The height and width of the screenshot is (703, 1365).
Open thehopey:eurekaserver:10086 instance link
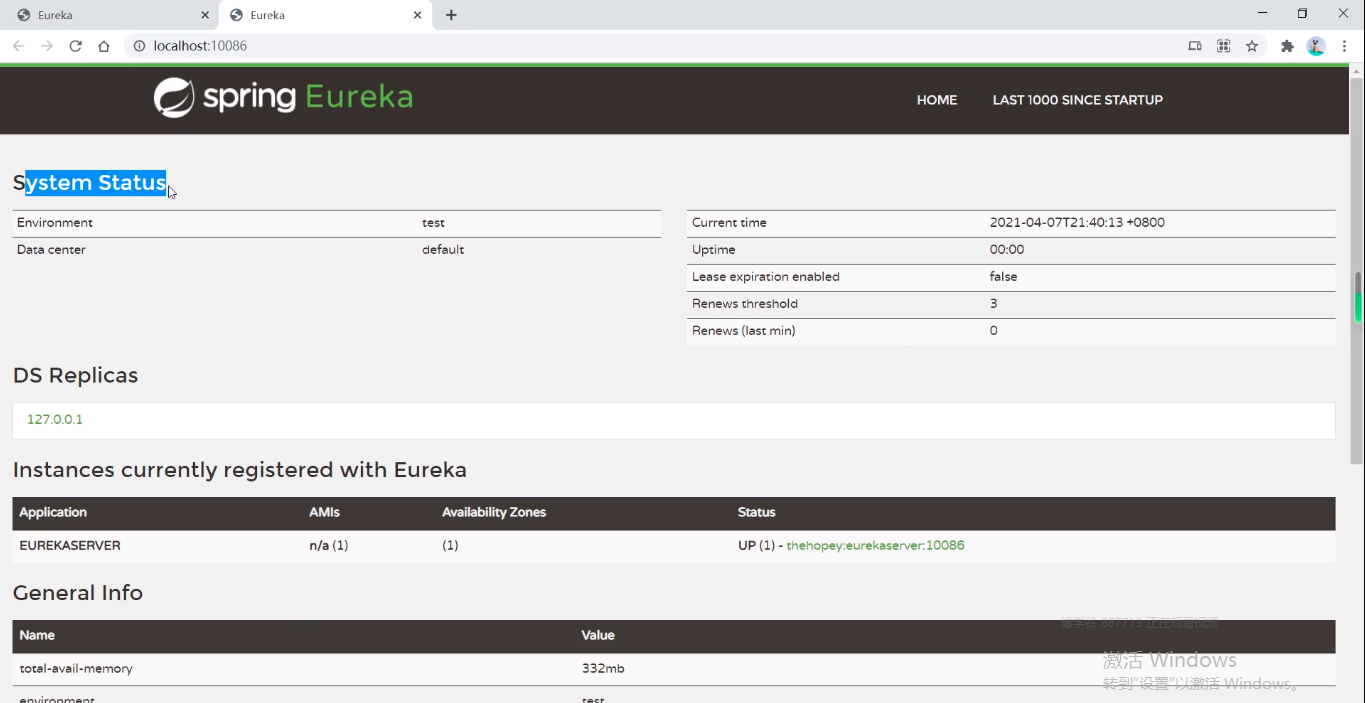point(875,546)
